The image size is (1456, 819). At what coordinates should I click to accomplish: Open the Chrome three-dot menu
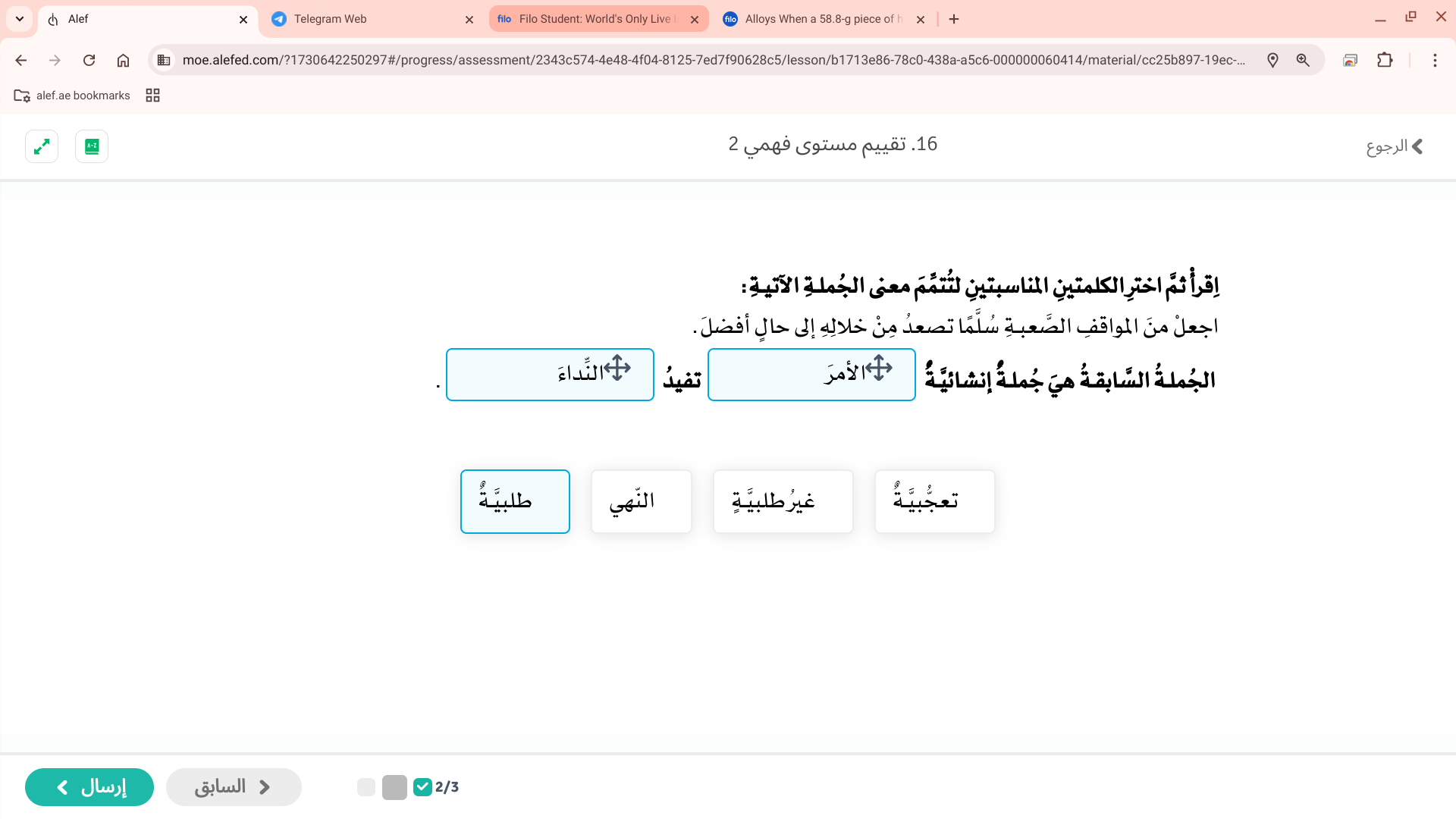click(1435, 60)
